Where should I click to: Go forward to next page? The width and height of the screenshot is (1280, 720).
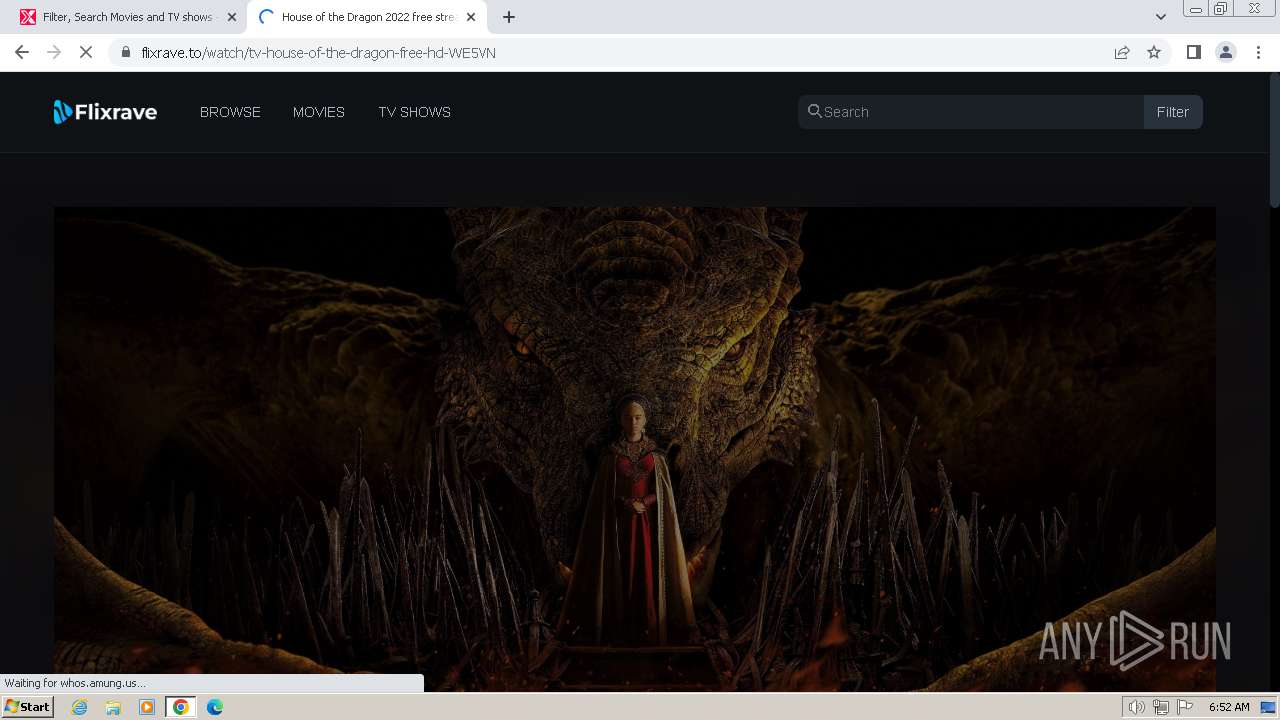pos(54,52)
